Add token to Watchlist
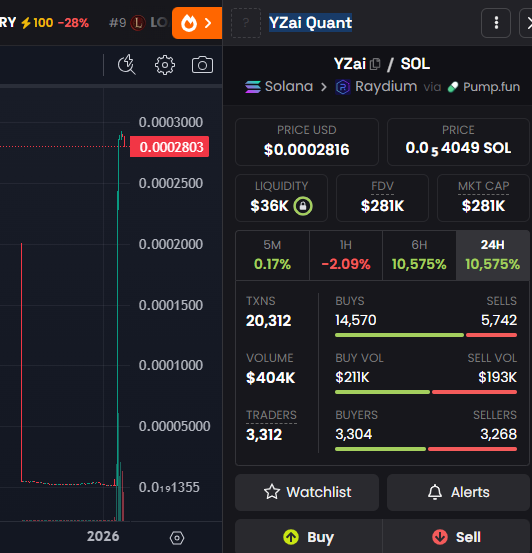Image resolution: width=532 pixels, height=553 pixels. click(x=307, y=492)
